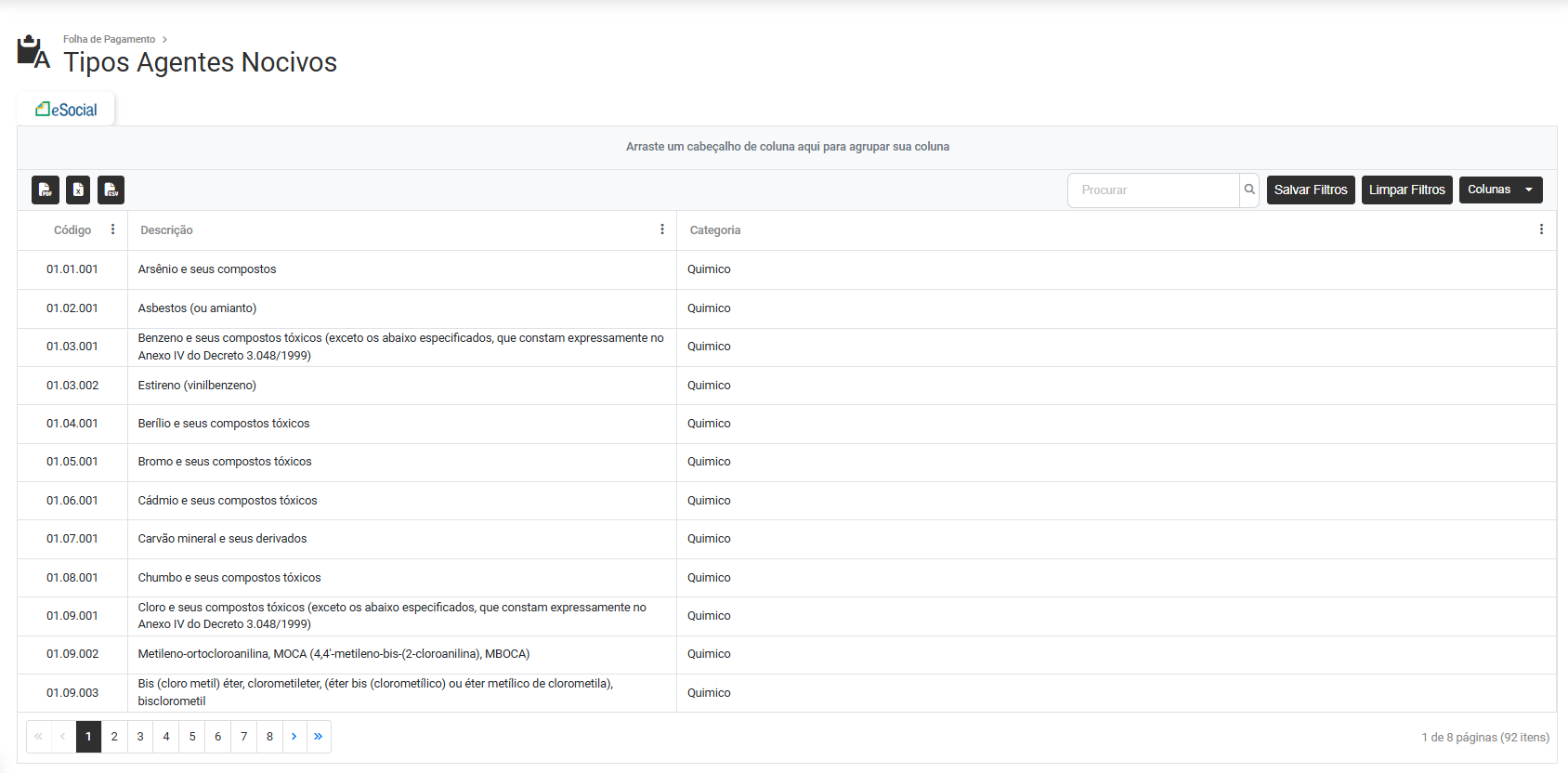Click the Folha de Pagamento breadcrumb

(x=109, y=39)
